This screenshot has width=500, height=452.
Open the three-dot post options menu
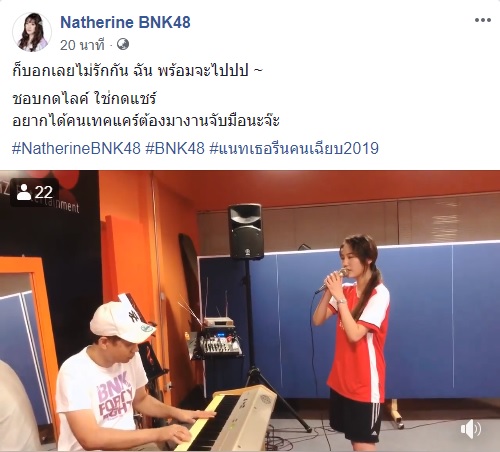click(x=483, y=20)
